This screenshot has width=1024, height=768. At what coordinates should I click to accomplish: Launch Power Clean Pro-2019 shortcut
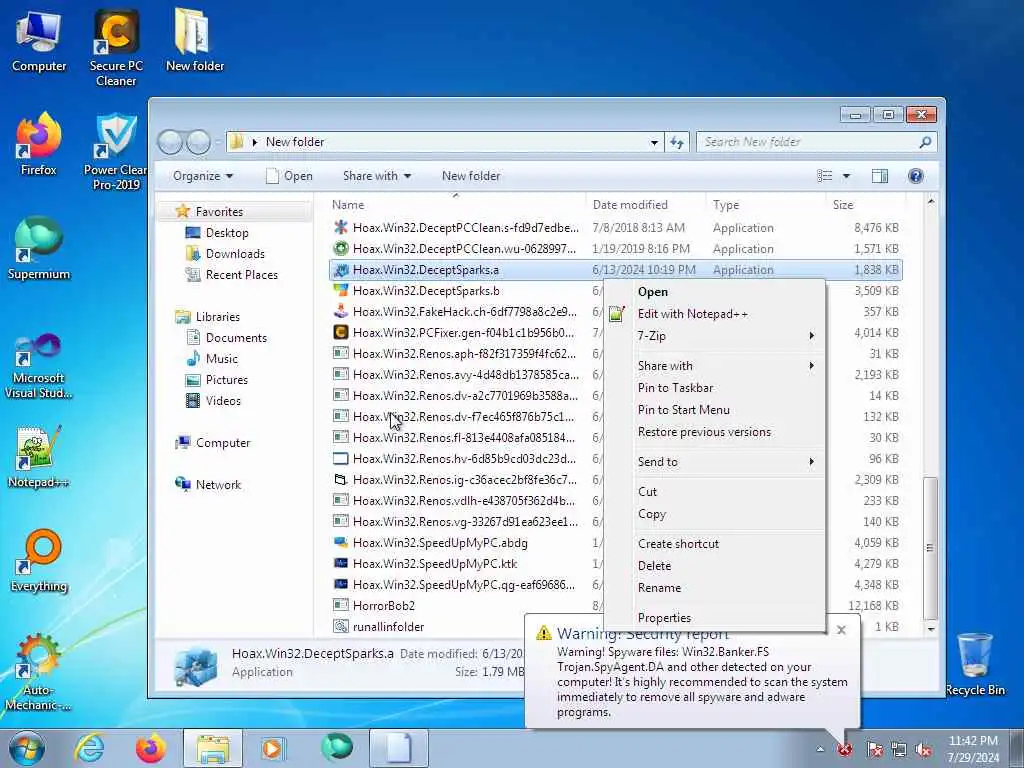[x=116, y=152]
